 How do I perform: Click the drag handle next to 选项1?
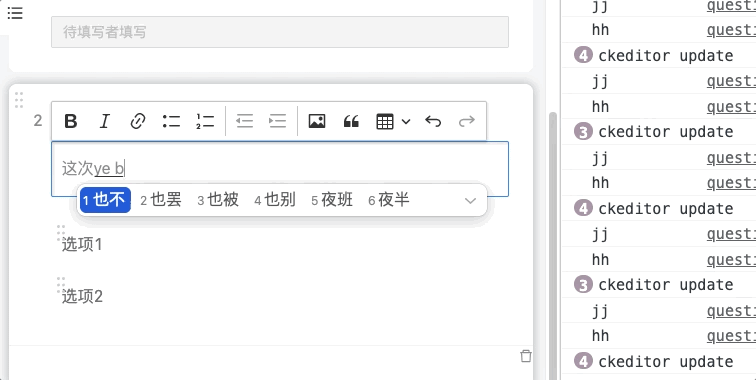[61, 232]
